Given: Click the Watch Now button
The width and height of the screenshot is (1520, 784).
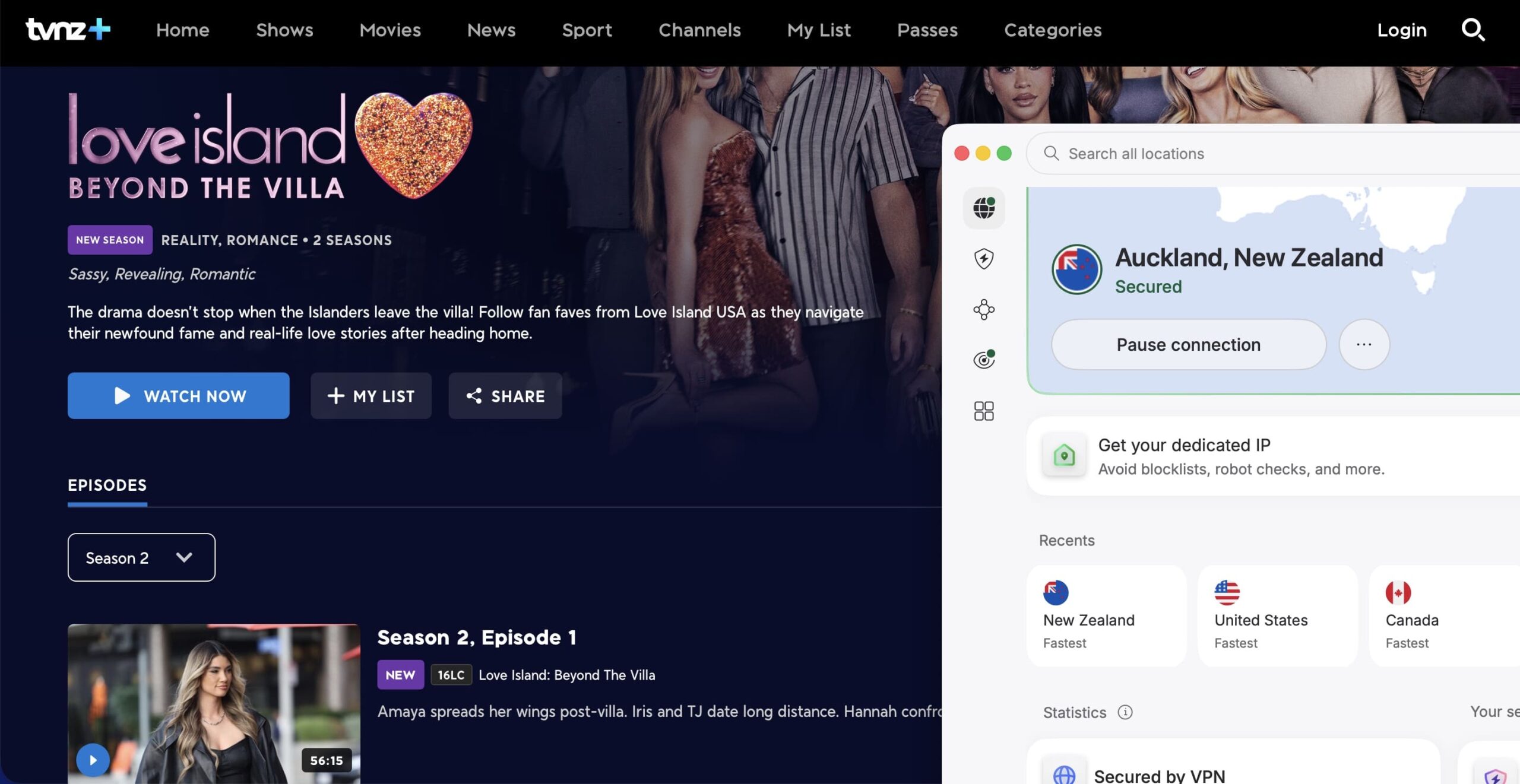Looking at the screenshot, I should coord(178,396).
